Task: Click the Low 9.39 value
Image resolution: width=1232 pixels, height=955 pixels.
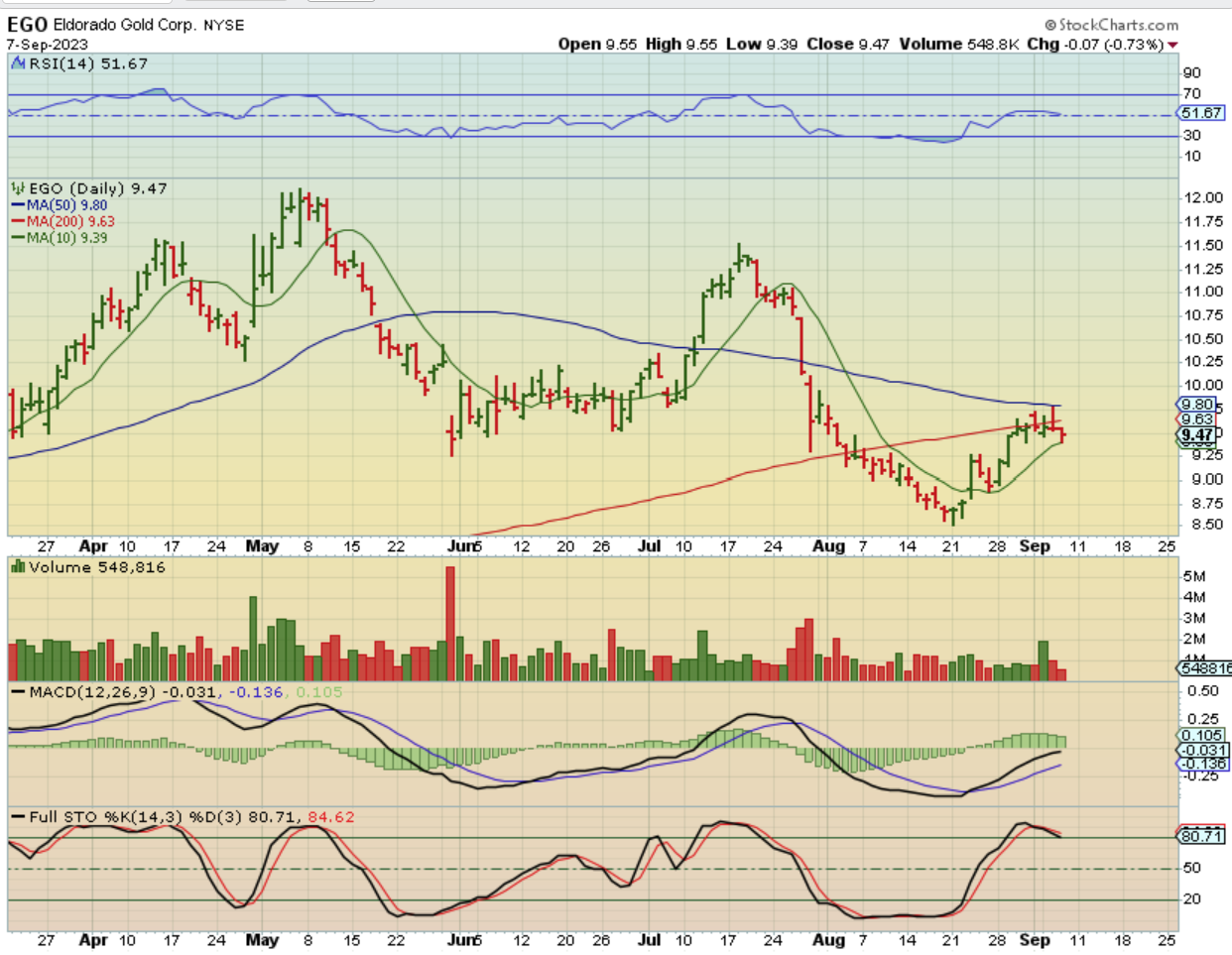Action: (x=761, y=45)
